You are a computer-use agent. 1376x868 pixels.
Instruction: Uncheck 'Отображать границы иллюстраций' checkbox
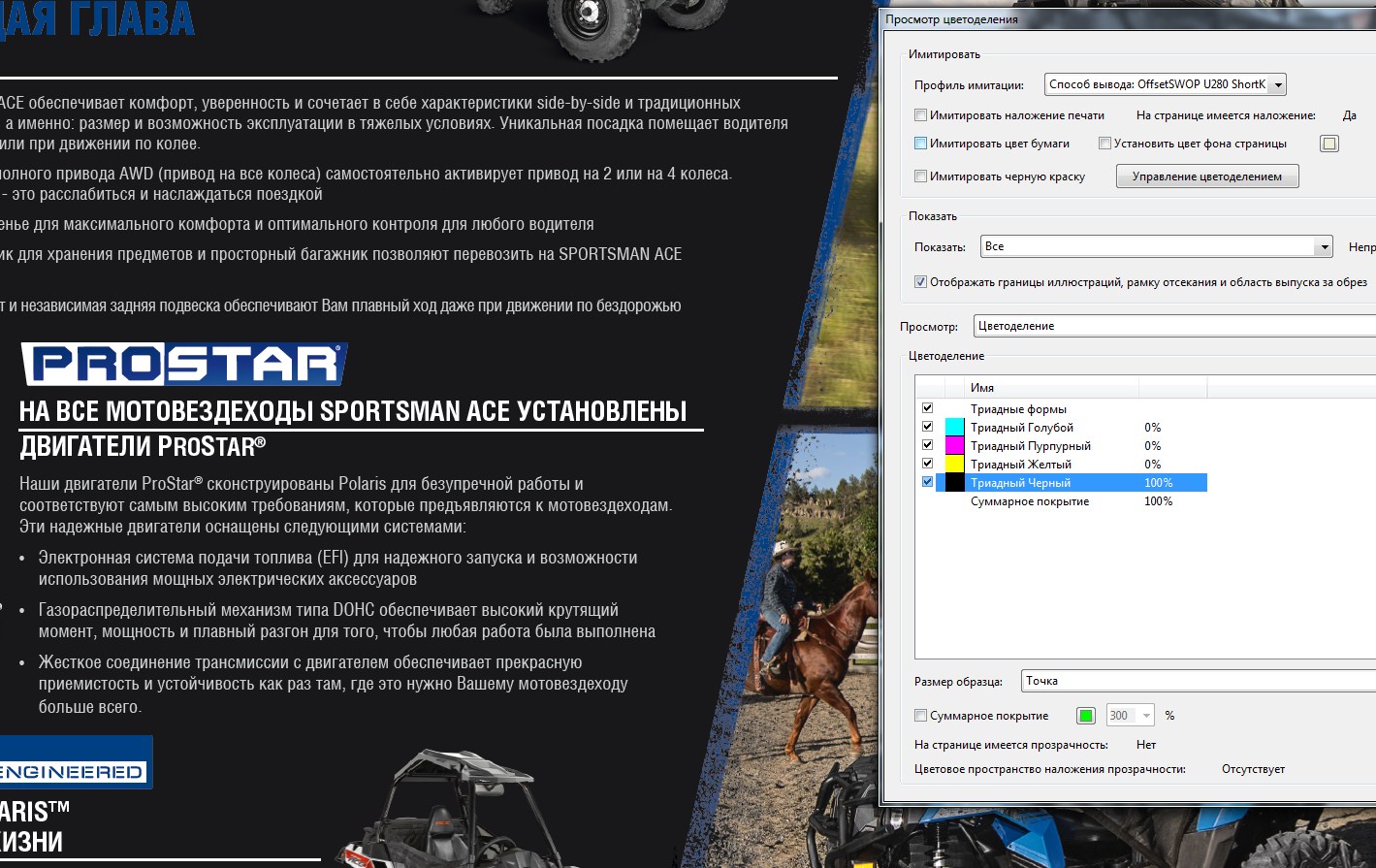point(920,282)
